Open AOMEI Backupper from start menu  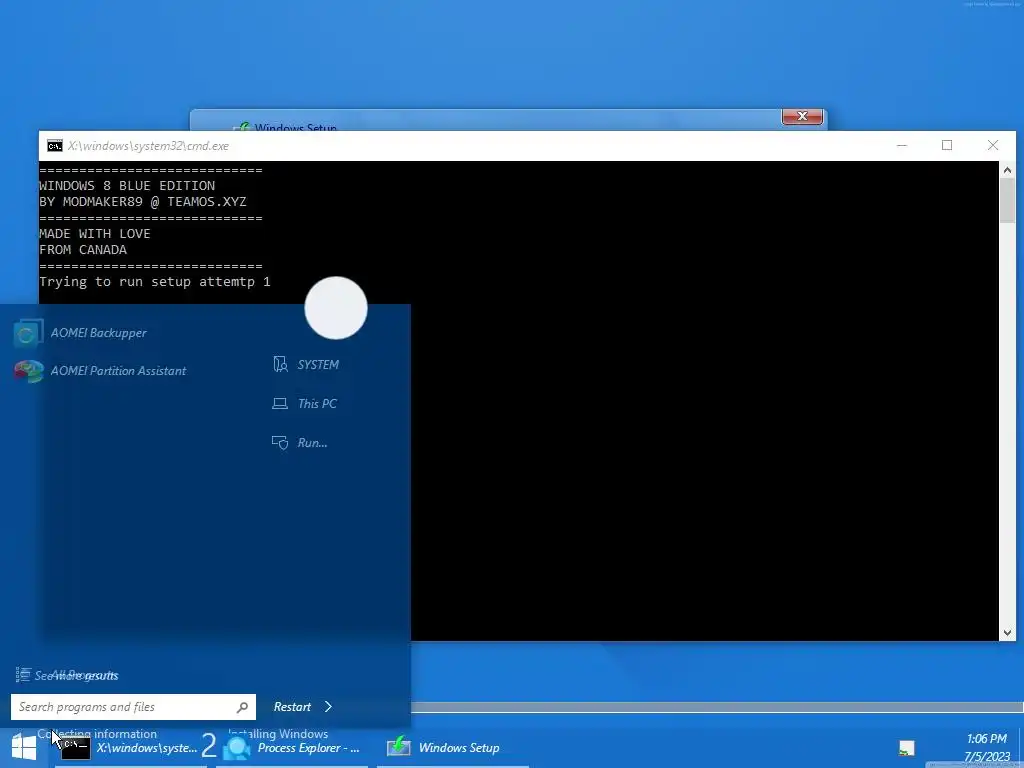point(80,333)
